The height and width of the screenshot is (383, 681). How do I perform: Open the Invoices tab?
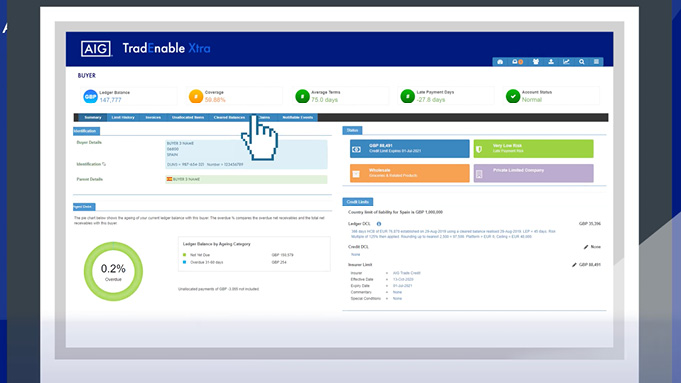153,117
